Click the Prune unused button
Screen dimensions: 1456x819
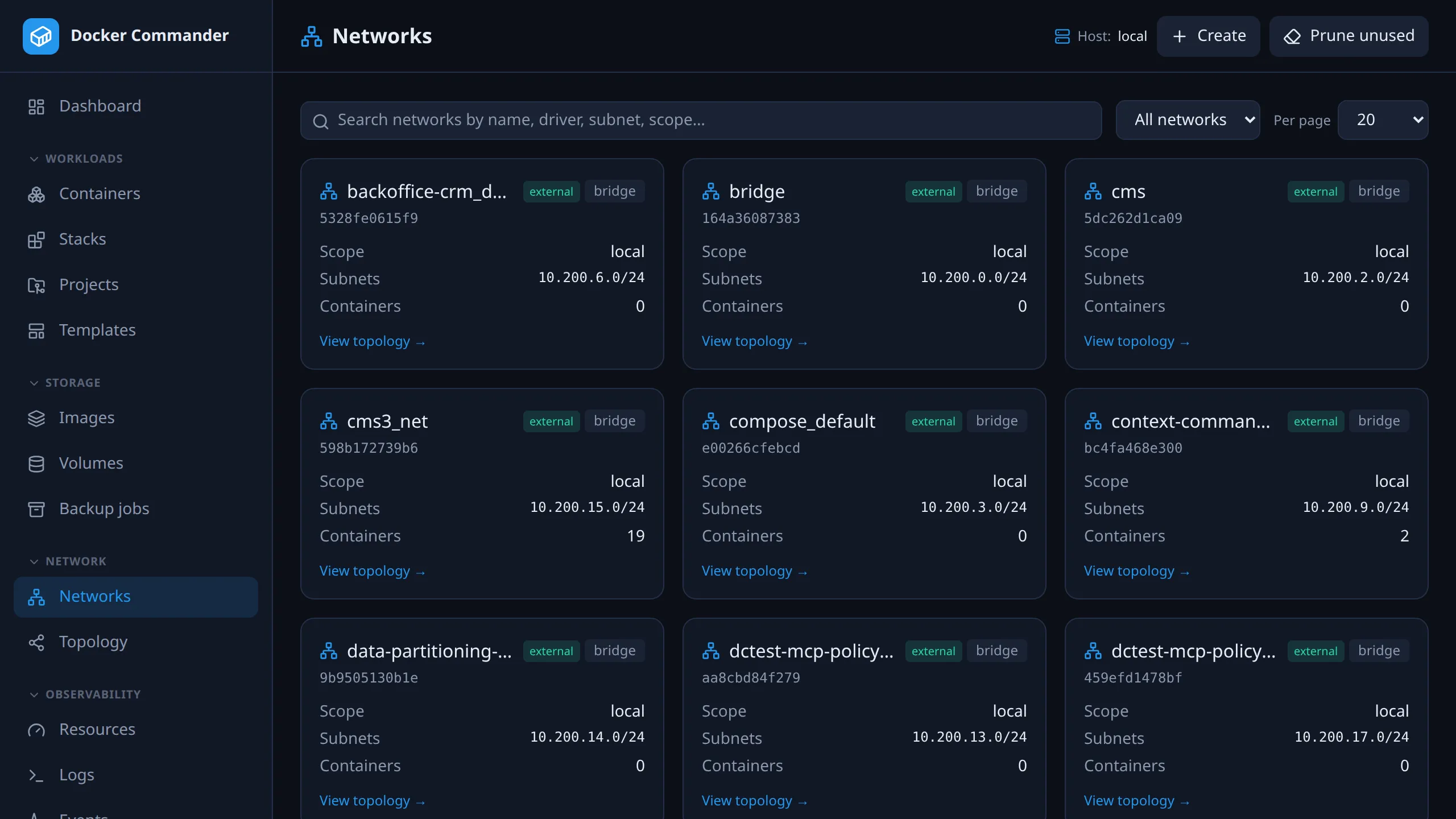click(x=1349, y=36)
